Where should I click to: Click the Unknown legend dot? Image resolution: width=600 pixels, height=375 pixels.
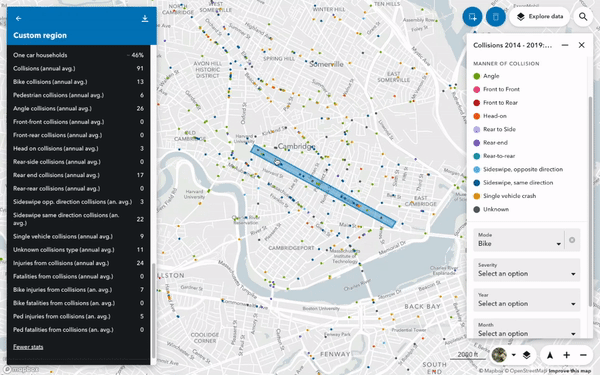pos(476,210)
